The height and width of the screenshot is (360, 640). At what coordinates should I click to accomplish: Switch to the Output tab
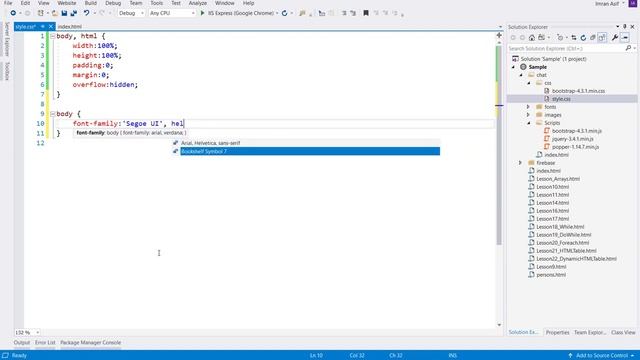coord(22,343)
